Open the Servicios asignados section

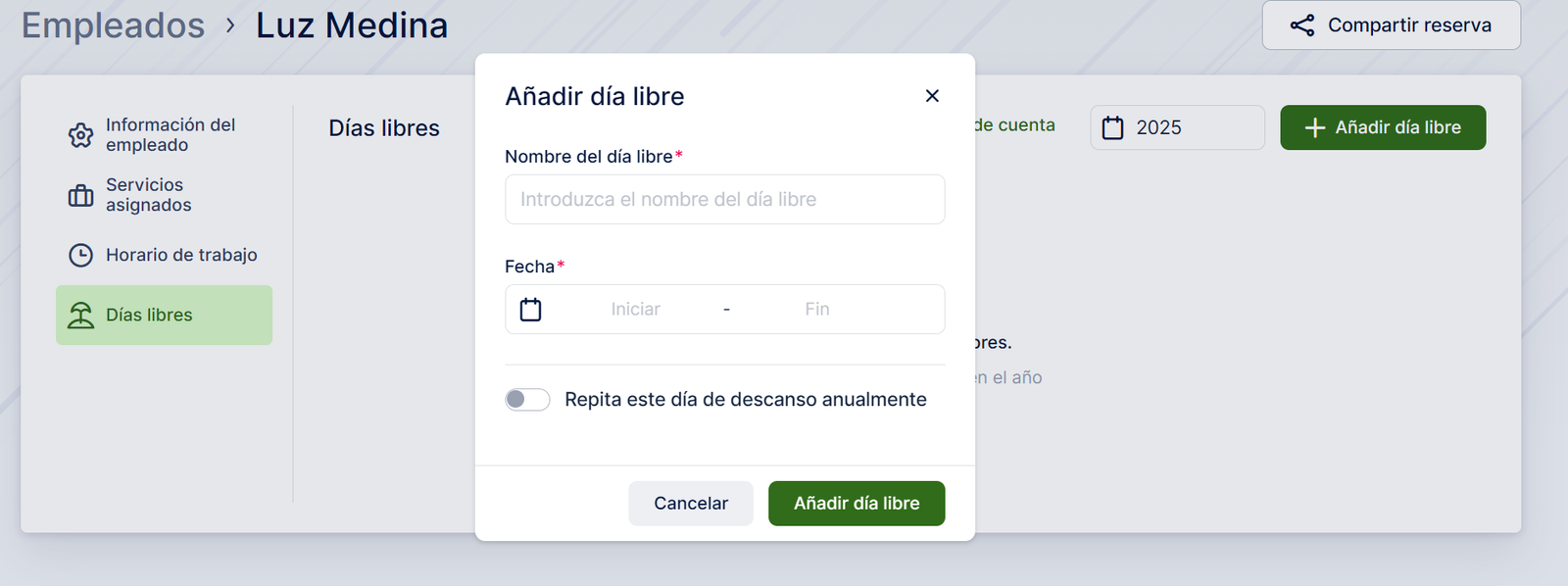[149, 196]
